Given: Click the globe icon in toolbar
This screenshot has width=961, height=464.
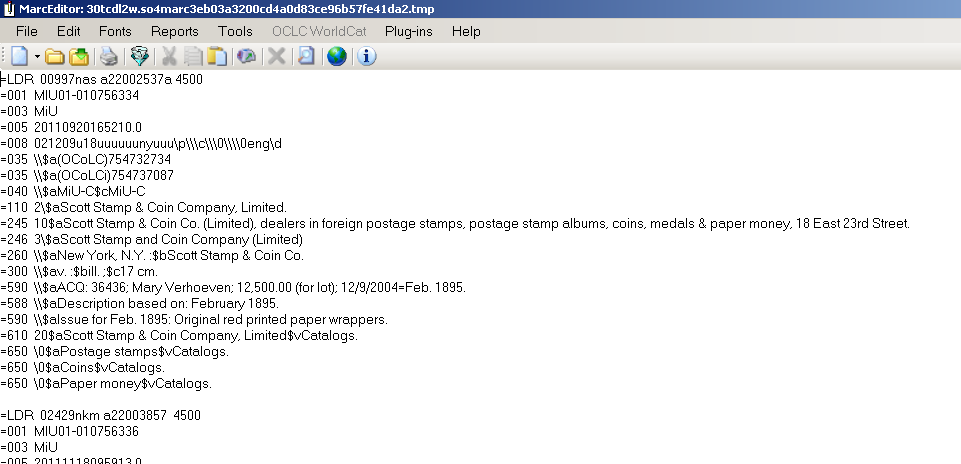Looking at the screenshot, I should coord(336,56).
